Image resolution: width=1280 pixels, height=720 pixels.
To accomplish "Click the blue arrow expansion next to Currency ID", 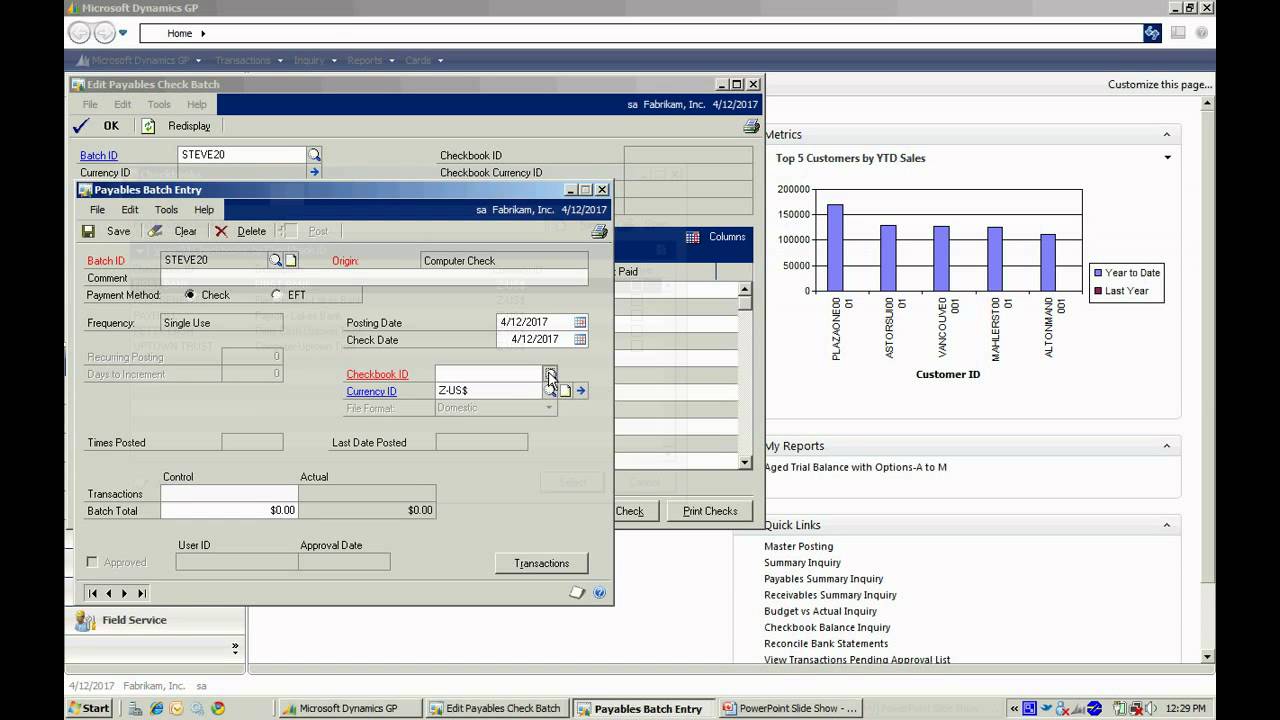I will 580,391.
